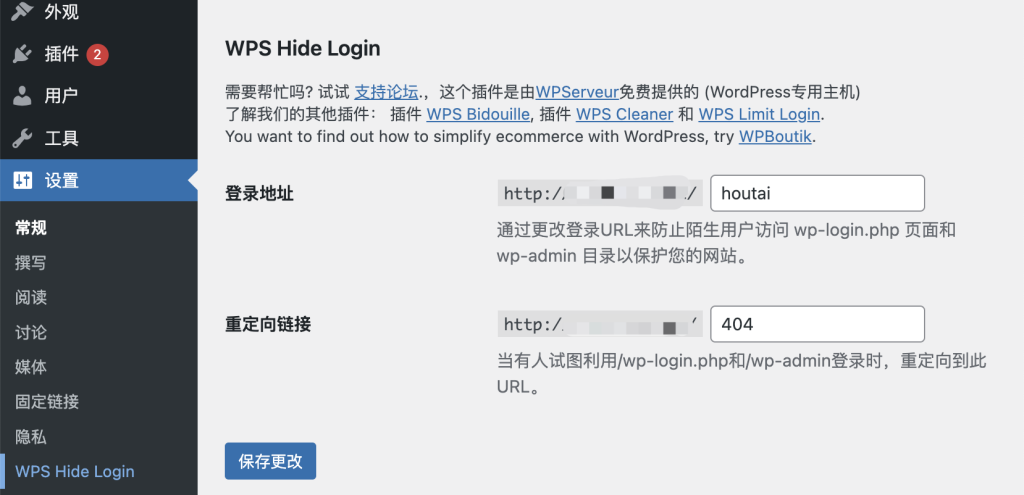Click the WPS Cleaner plugin link
This screenshot has width=1024, height=495.
(624, 114)
